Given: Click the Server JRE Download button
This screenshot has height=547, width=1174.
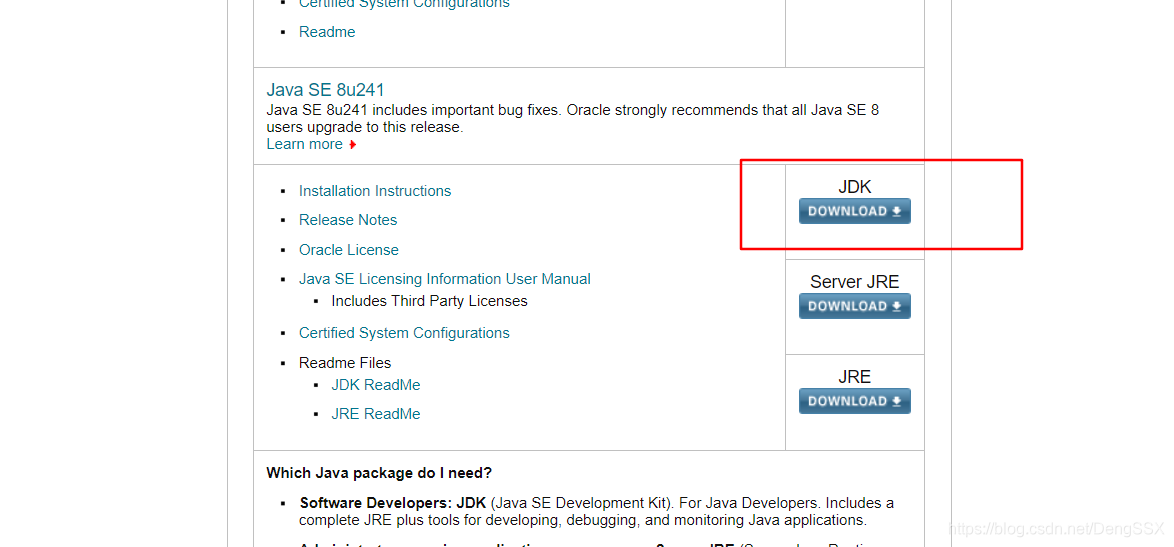Looking at the screenshot, I should click(x=854, y=306).
